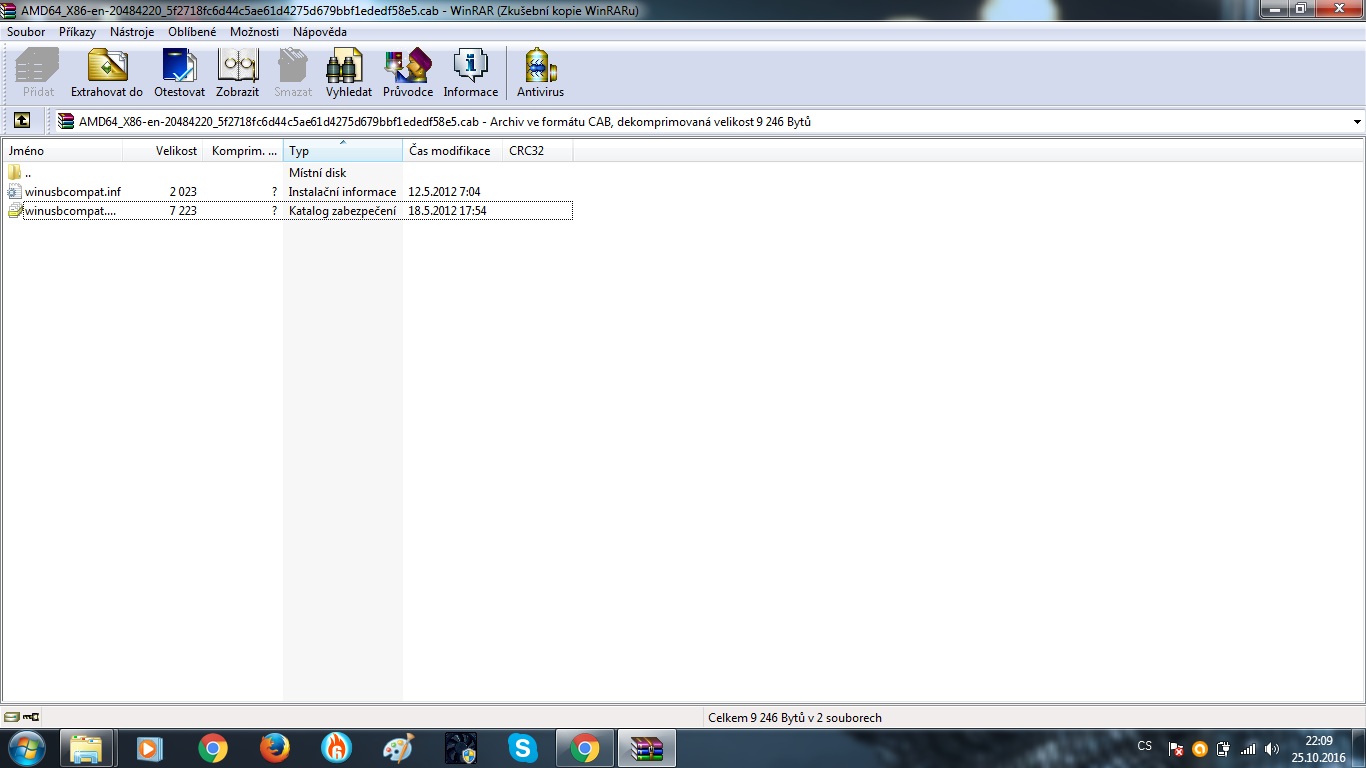Click the archive books icon in address bar
The image size is (1366, 768).
pos(66,122)
